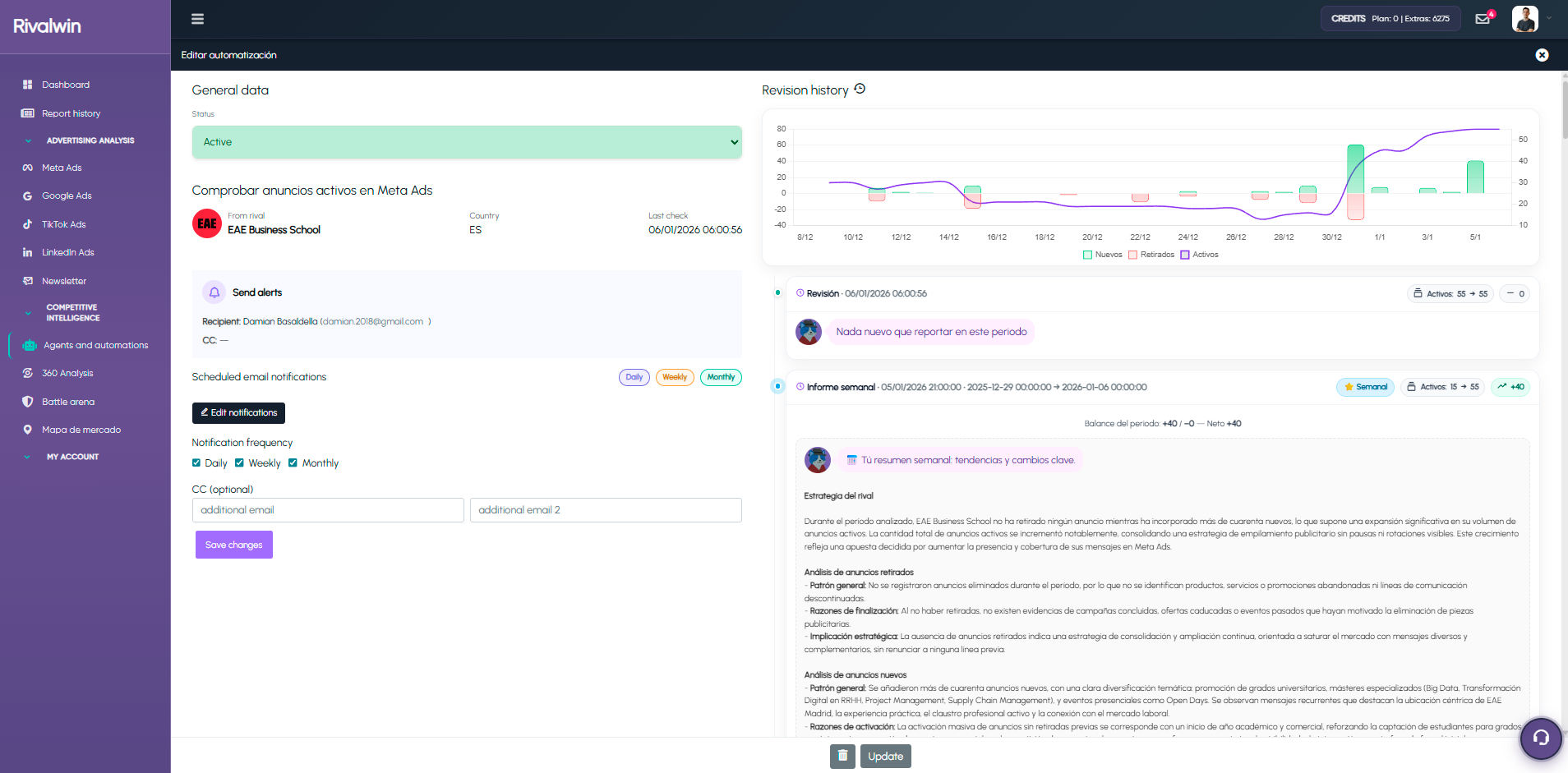The height and width of the screenshot is (773, 1568).
Task: Toggle the Monthly frequency checkbox
Action: coord(293,462)
